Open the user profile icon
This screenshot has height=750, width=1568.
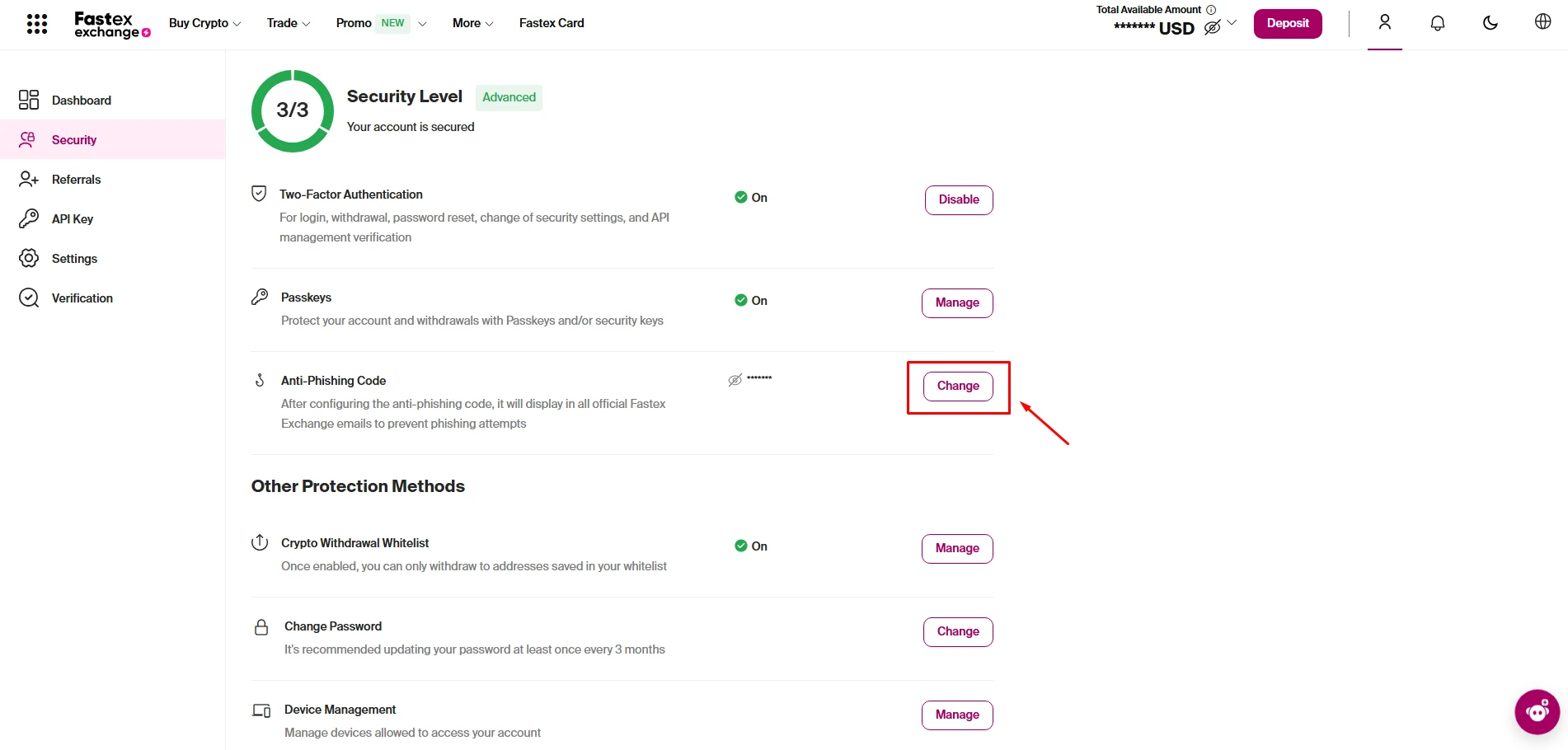[1385, 22]
